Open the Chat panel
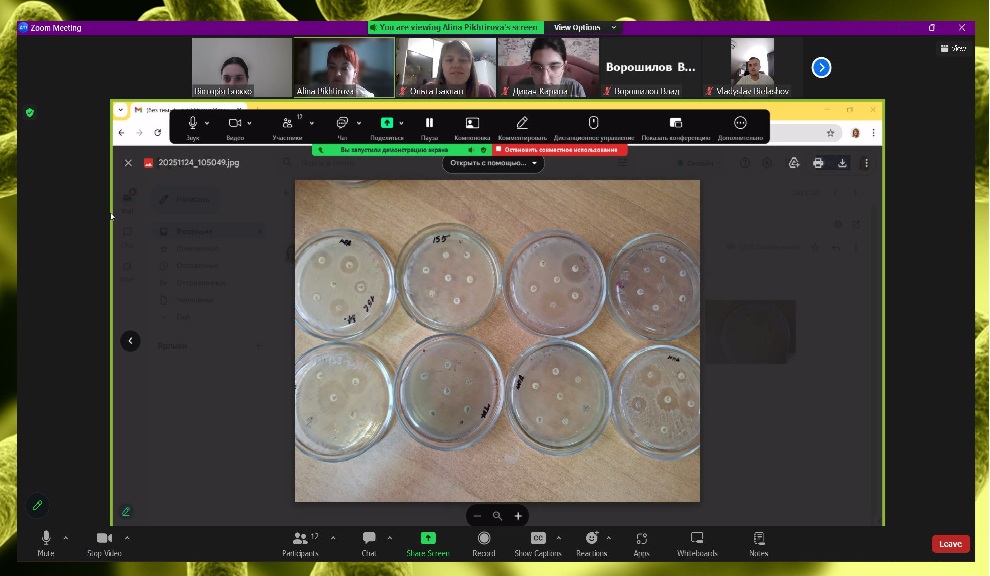Viewport: 990px width, 576px height. [369, 539]
